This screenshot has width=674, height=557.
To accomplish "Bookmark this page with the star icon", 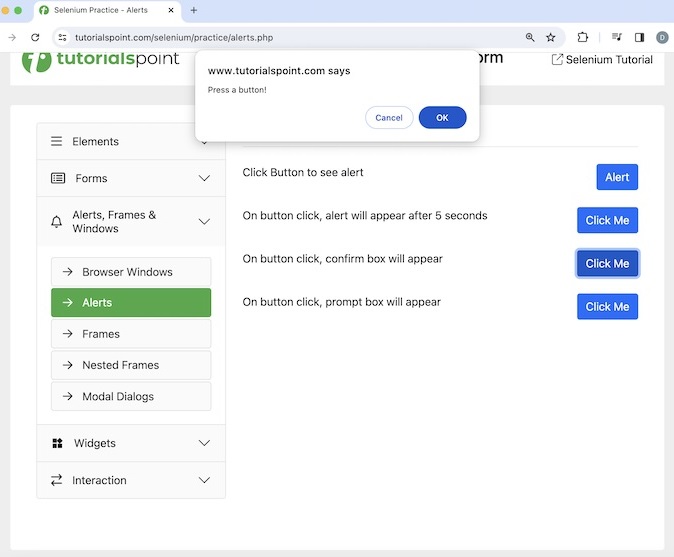I will click(551, 37).
